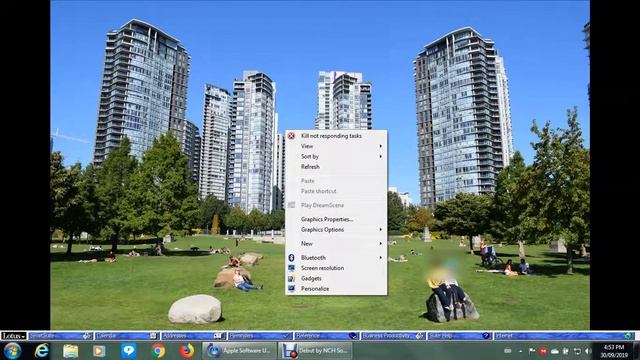640x360 pixels.
Task: Click the Screen resolution monitor icon
Action: [x=291, y=268]
